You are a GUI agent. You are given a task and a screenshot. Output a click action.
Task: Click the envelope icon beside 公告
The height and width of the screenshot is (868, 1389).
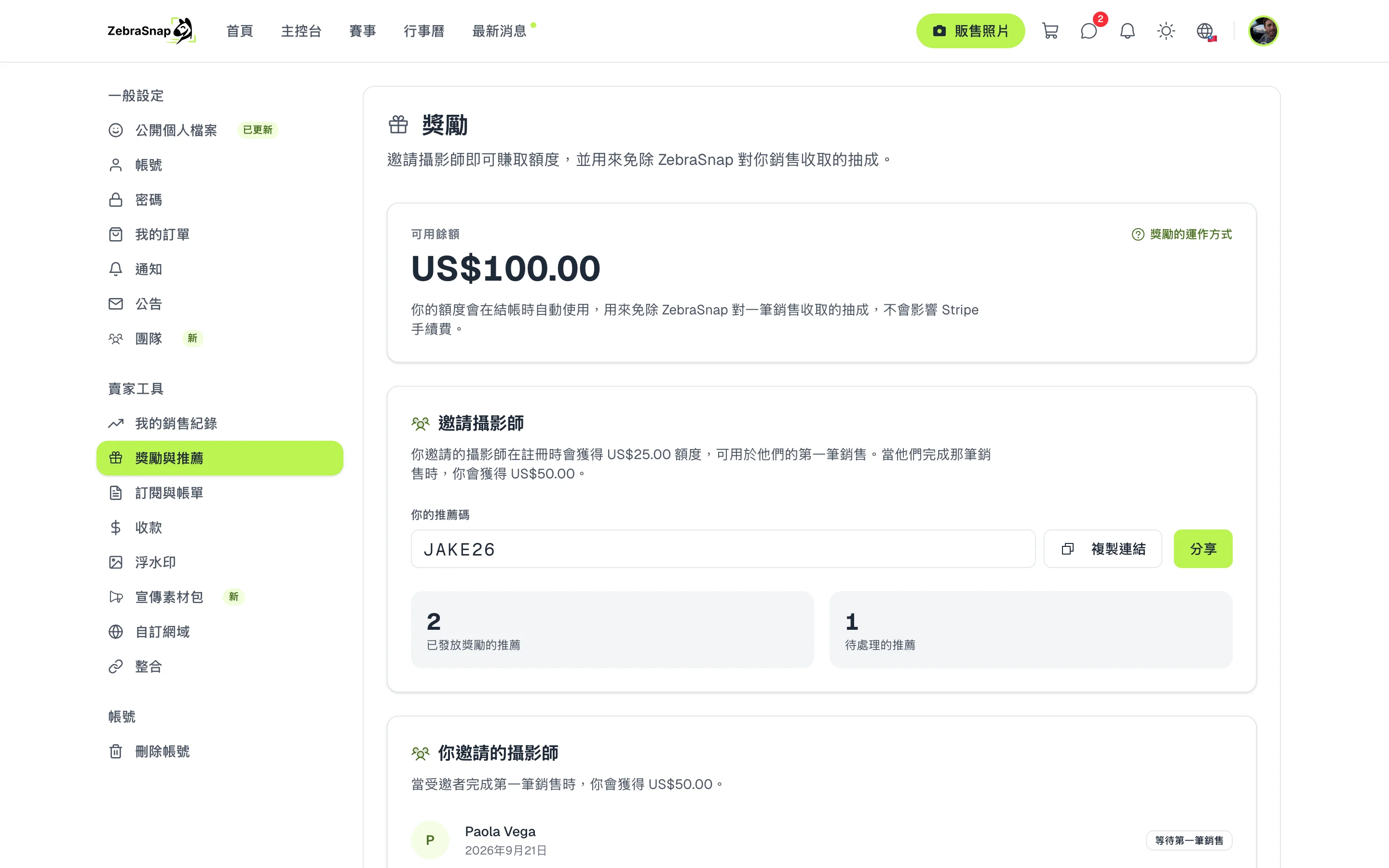[116, 304]
